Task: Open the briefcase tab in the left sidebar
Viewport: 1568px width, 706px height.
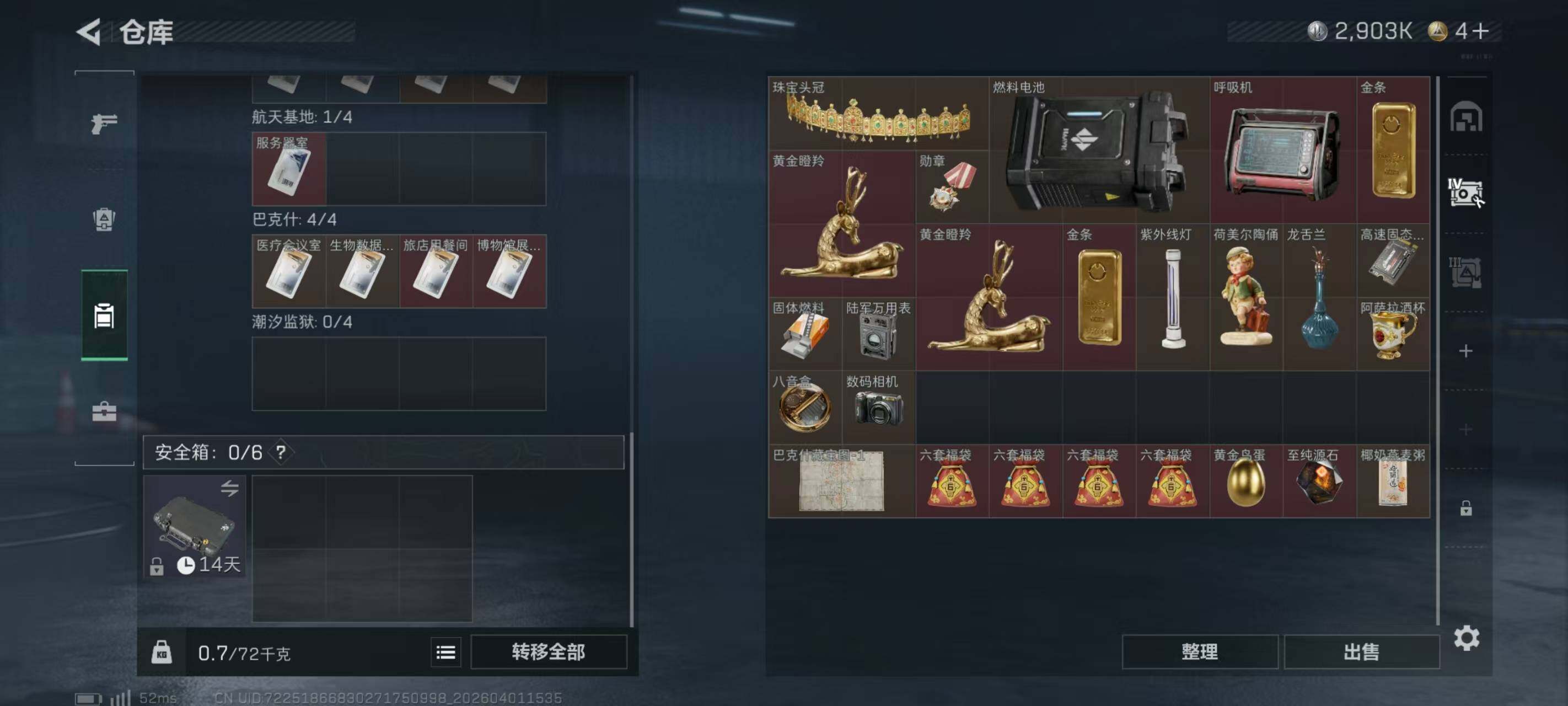Action: [104, 412]
